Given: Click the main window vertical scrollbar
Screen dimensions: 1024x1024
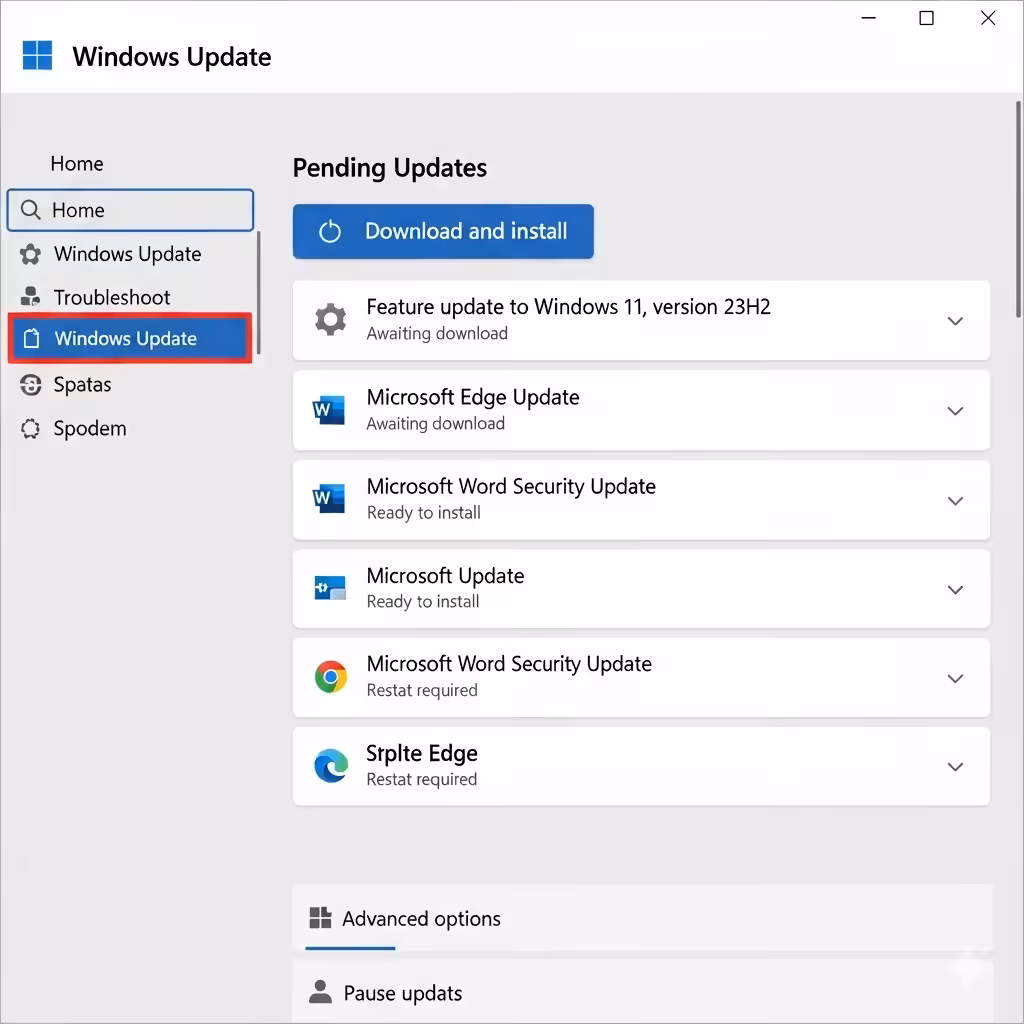Looking at the screenshot, I should [x=1017, y=209].
